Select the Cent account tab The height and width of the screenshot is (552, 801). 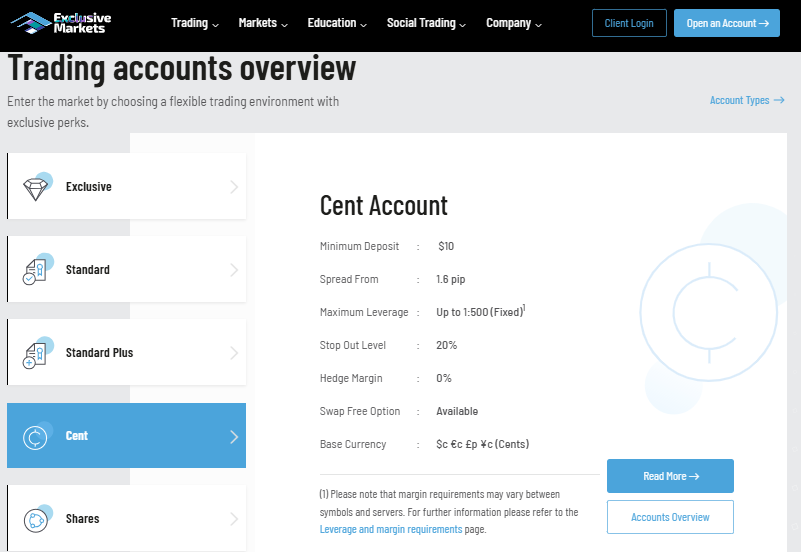point(127,436)
